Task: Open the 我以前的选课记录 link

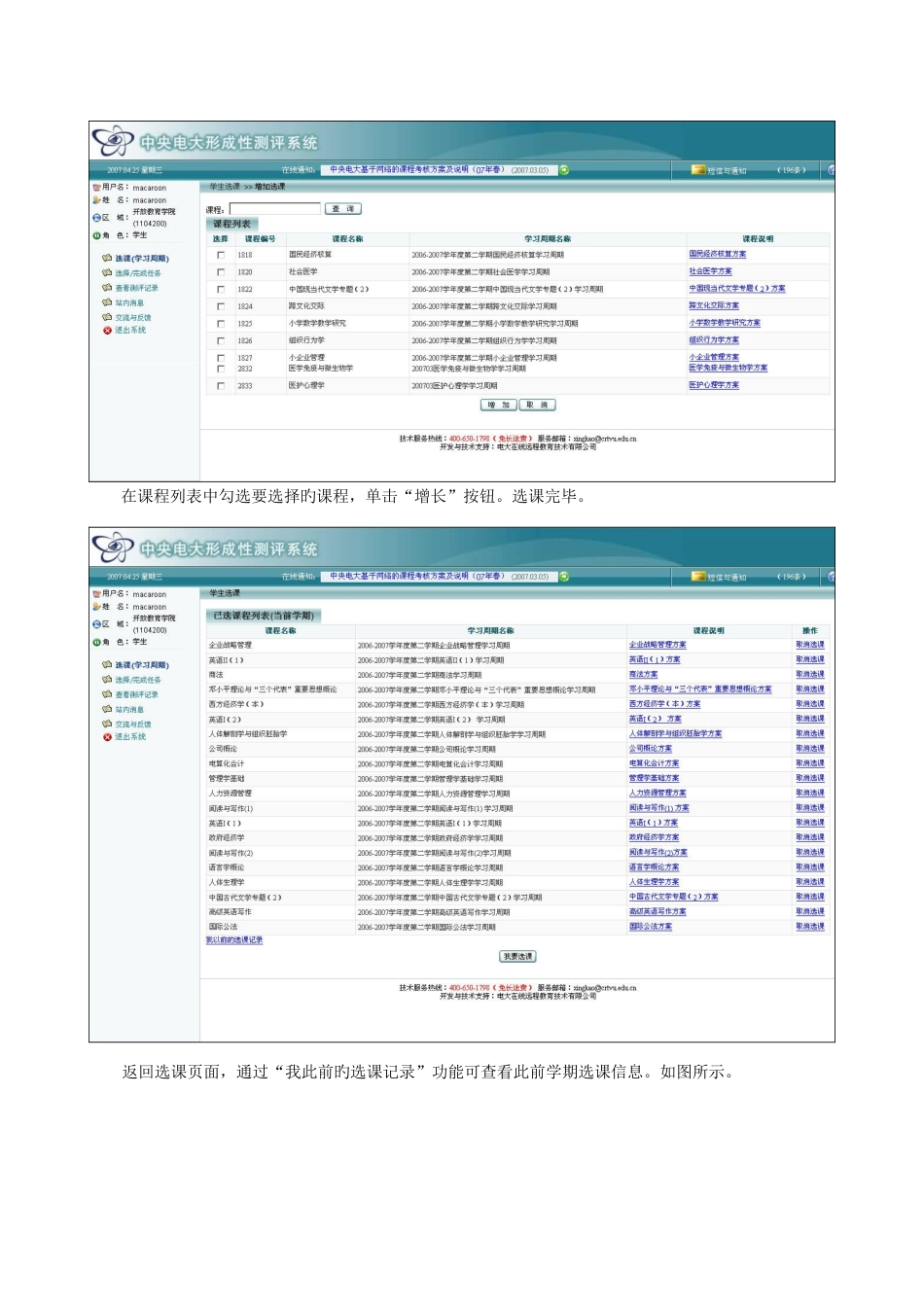Action: point(234,940)
